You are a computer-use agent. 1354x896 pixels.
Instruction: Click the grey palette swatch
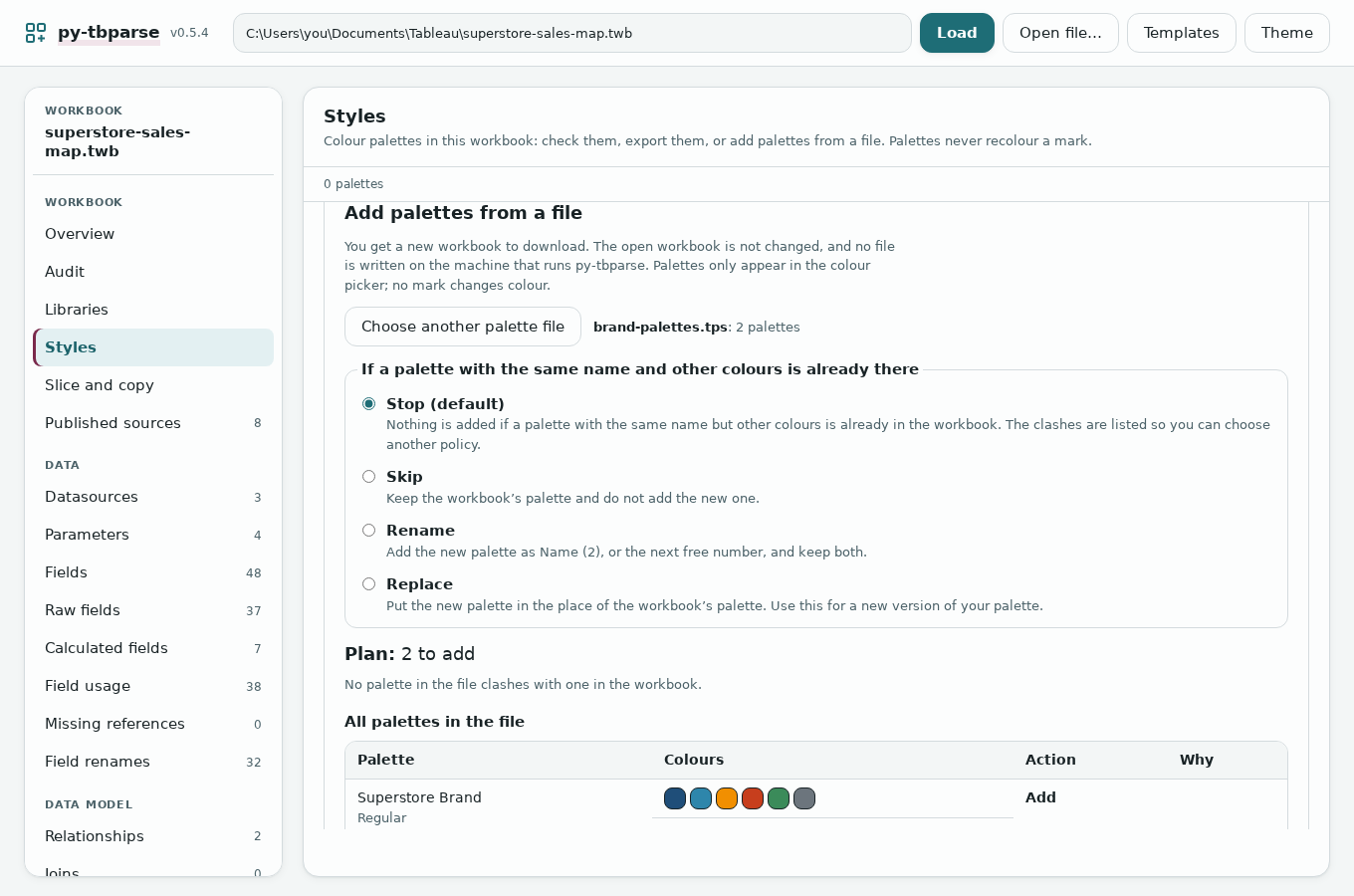coord(804,798)
